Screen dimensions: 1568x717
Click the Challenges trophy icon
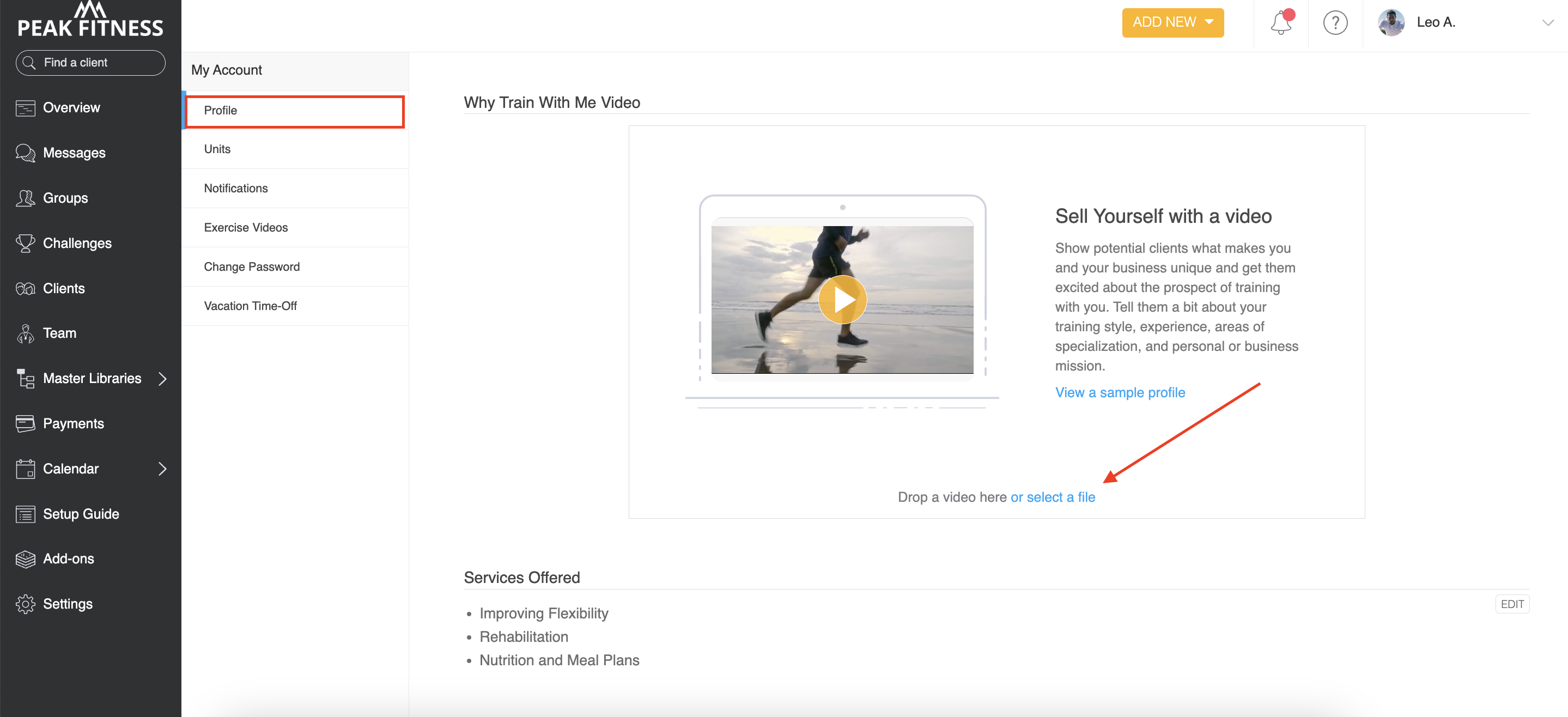[x=25, y=243]
